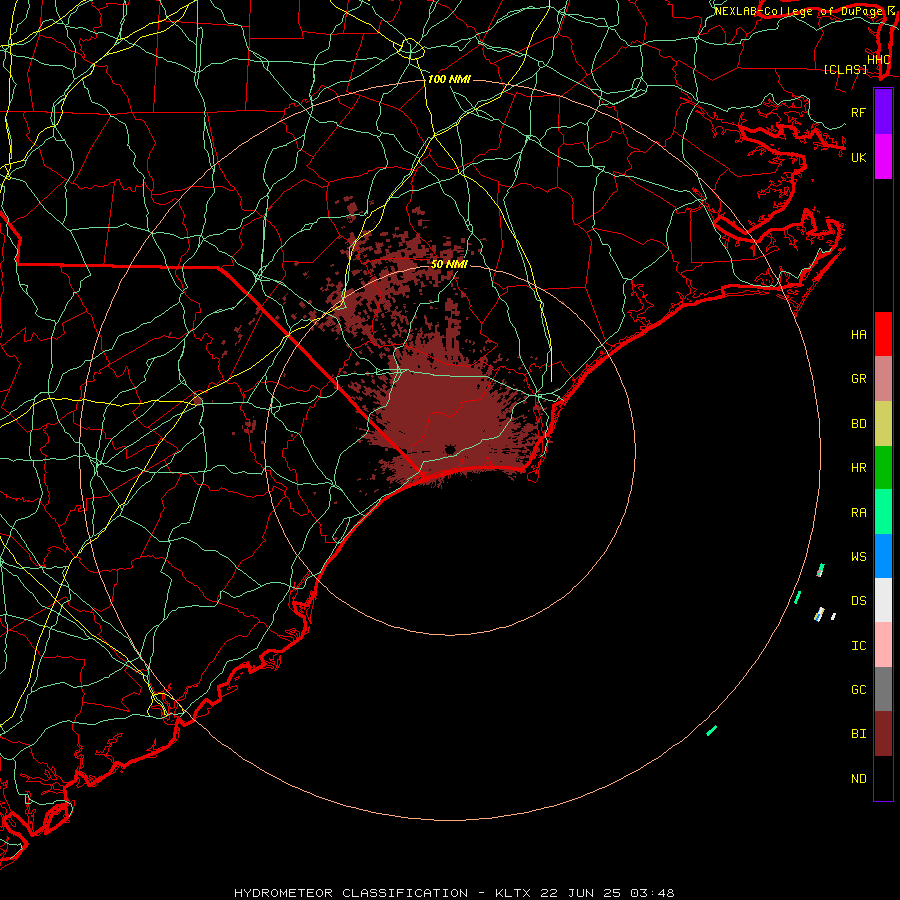This screenshot has width=900, height=900.
Task: Click the DS legend label
Action: coord(859,601)
